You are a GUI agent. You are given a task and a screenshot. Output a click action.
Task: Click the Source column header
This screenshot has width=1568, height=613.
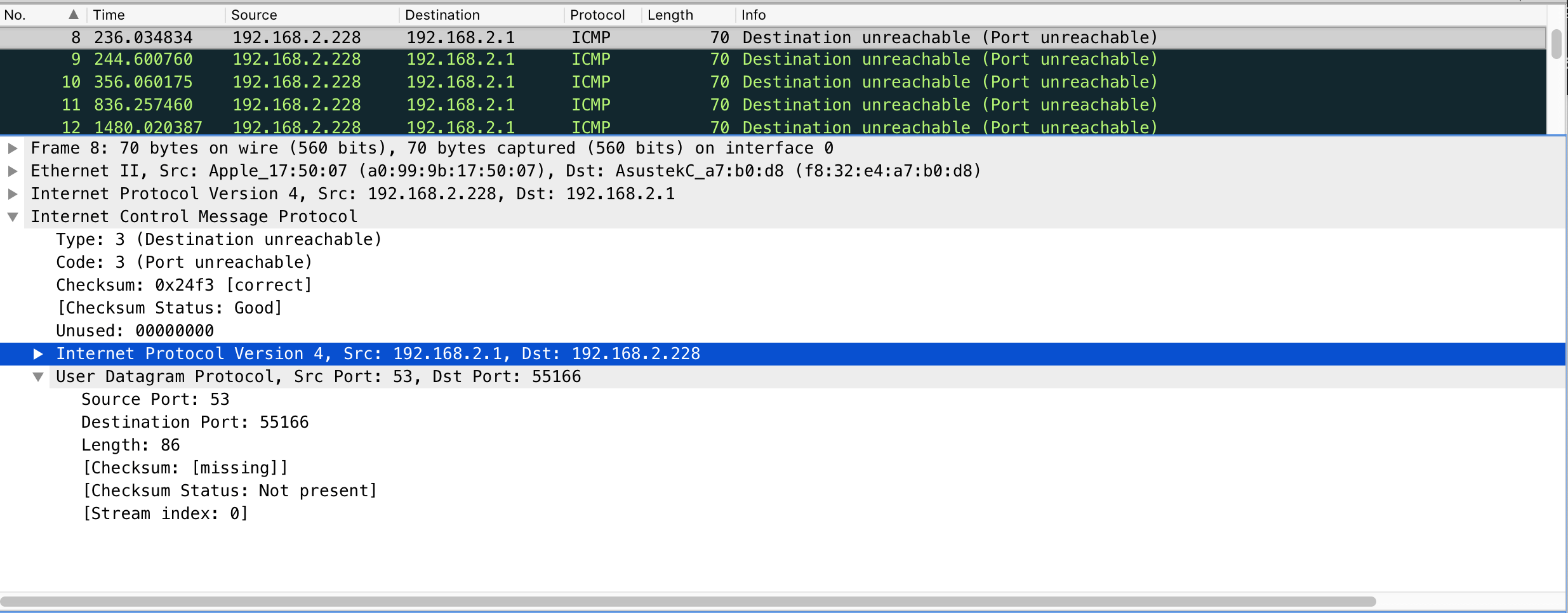[x=254, y=14]
